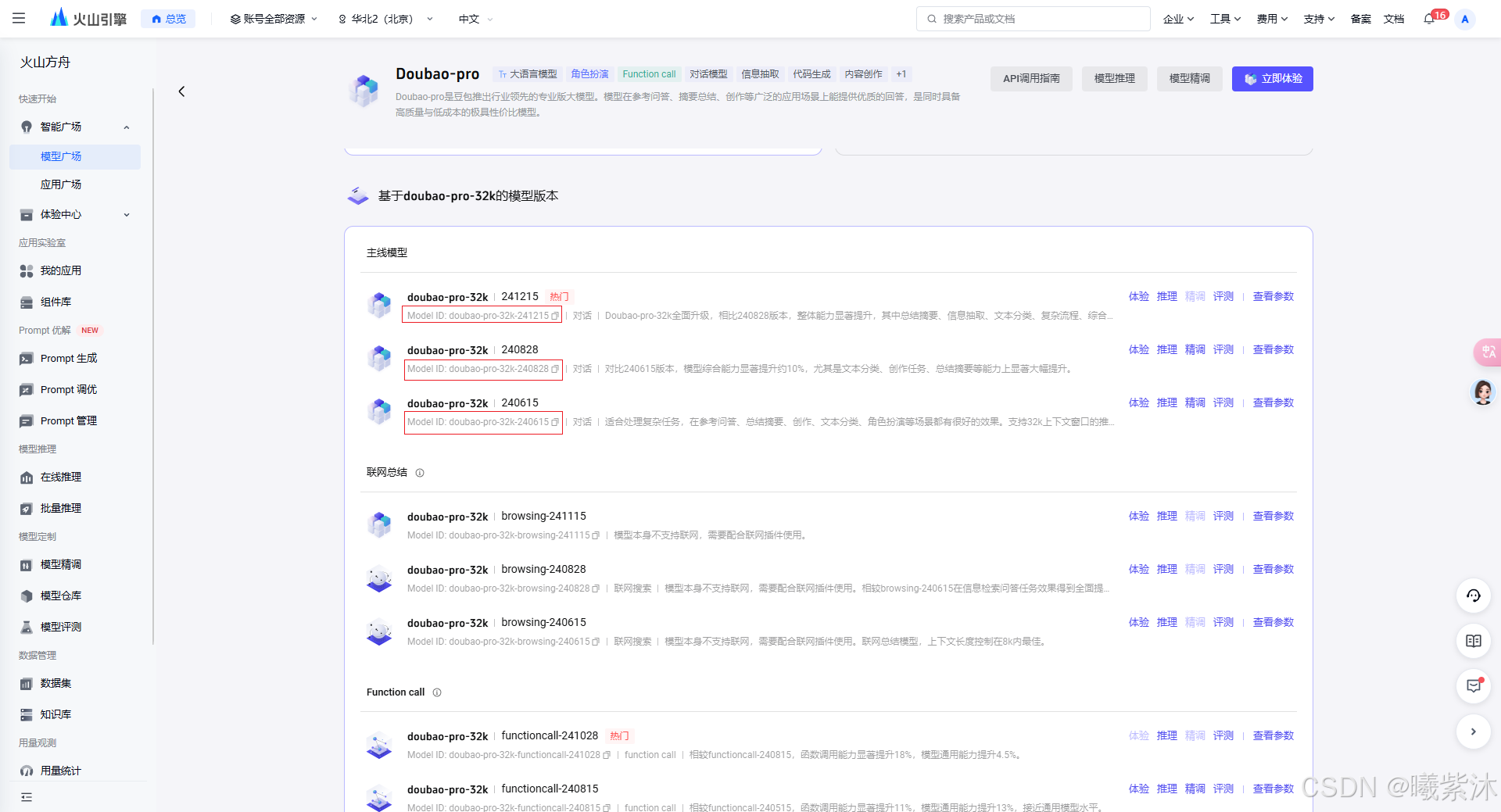
Task: Open the 华北2 (北京) region dropdown
Action: pyautogui.click(x=385, y=19)
